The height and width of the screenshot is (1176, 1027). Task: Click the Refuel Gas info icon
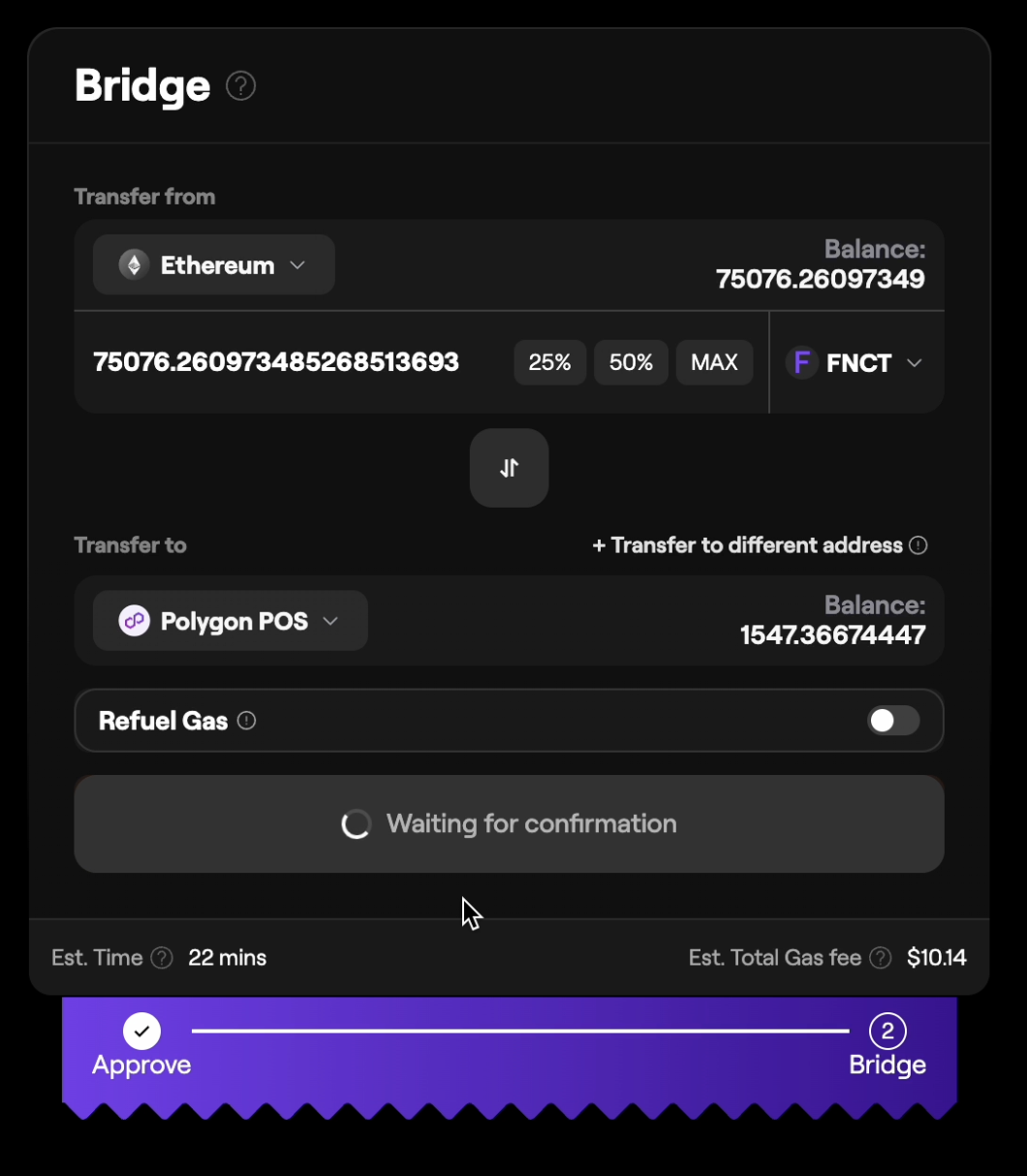pos(247,721)
